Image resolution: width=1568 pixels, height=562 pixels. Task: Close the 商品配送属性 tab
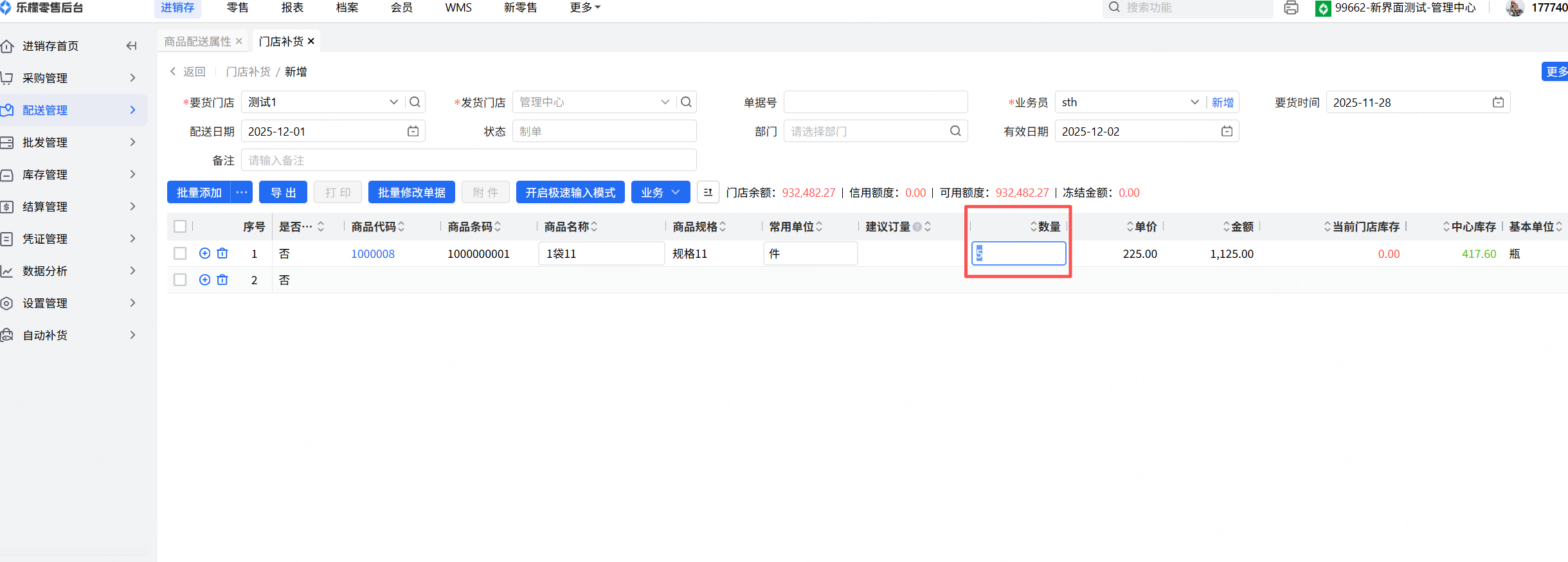239,41
